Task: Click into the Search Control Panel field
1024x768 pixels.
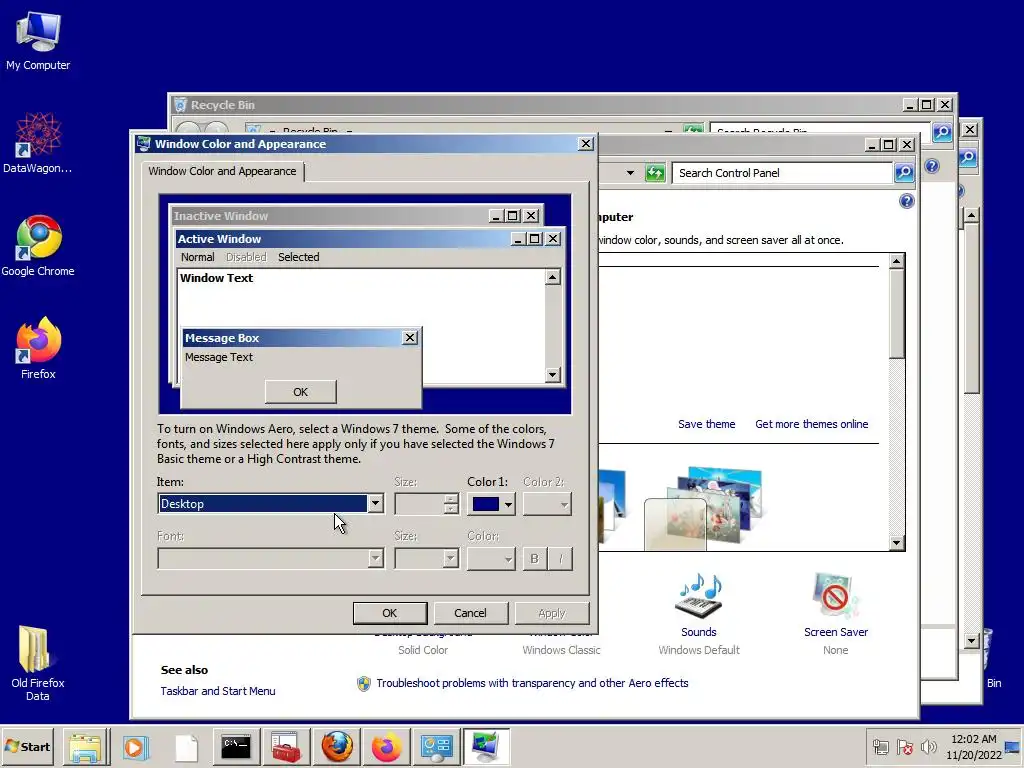Action: [784, 173]
